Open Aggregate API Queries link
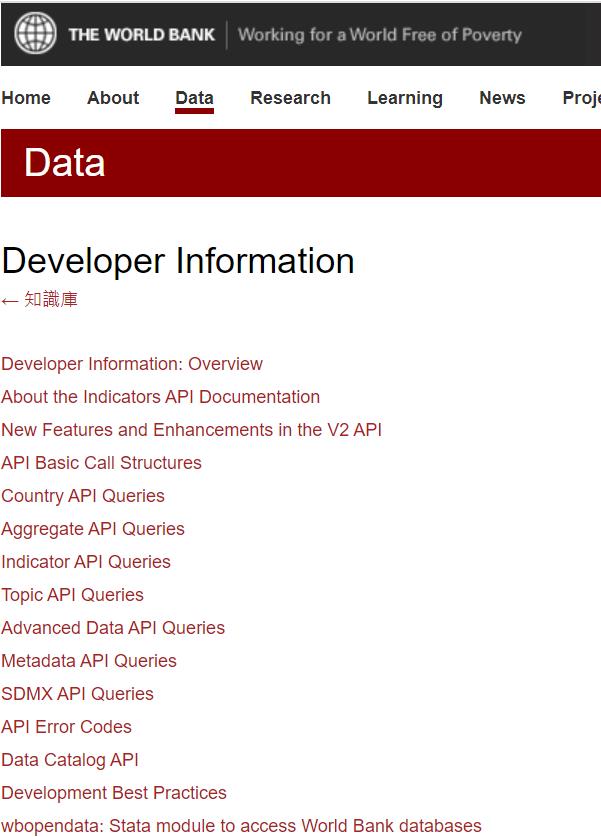This screenshot has height=837, width=601. [x=93, y=529]
